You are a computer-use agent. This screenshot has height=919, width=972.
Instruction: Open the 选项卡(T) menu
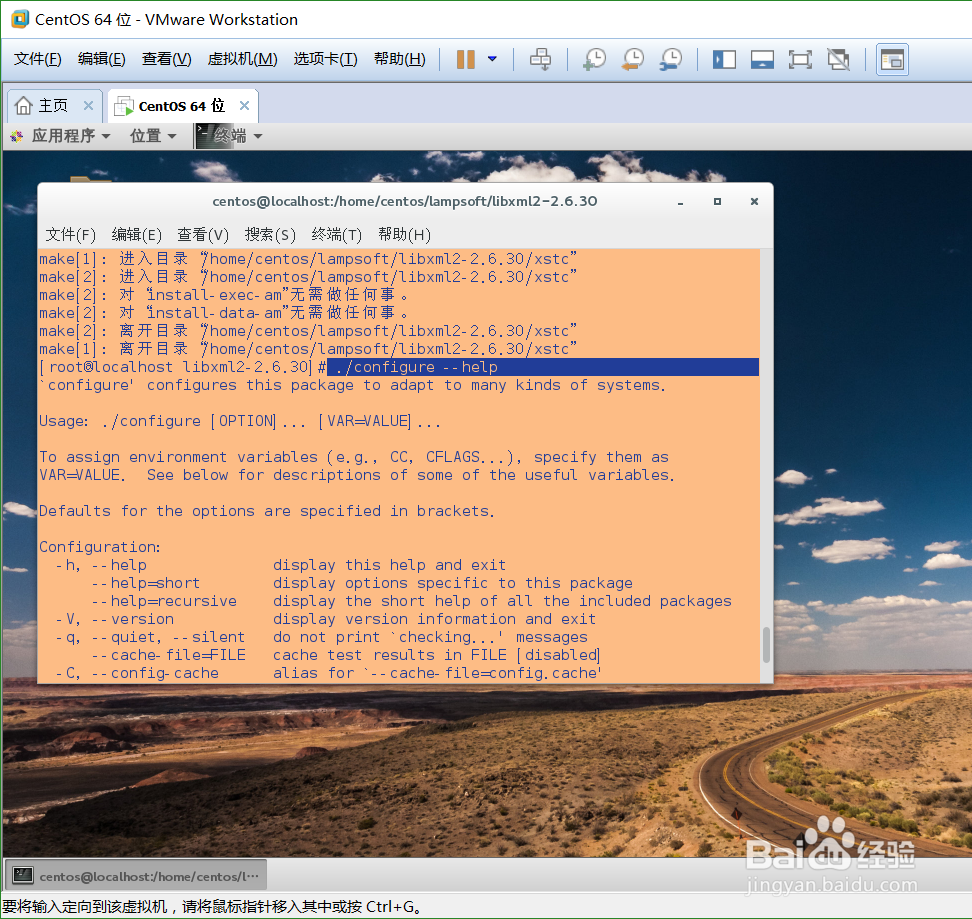pyautogui.click(x=325, y=59)
